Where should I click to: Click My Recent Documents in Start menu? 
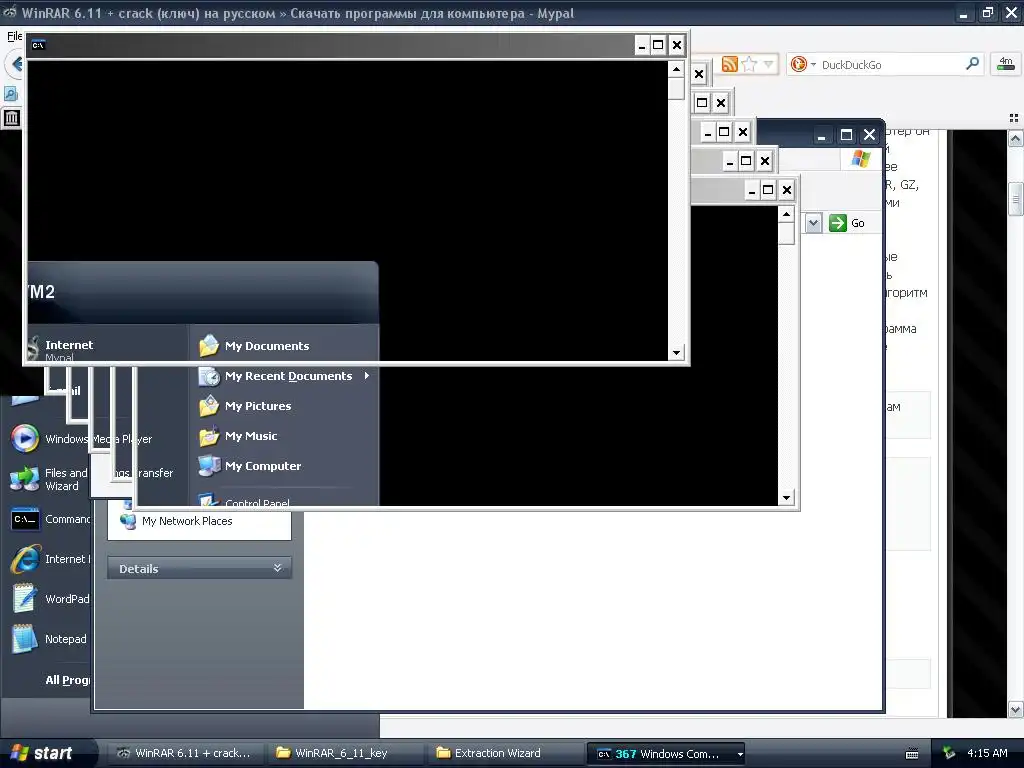tap(288, 376)
